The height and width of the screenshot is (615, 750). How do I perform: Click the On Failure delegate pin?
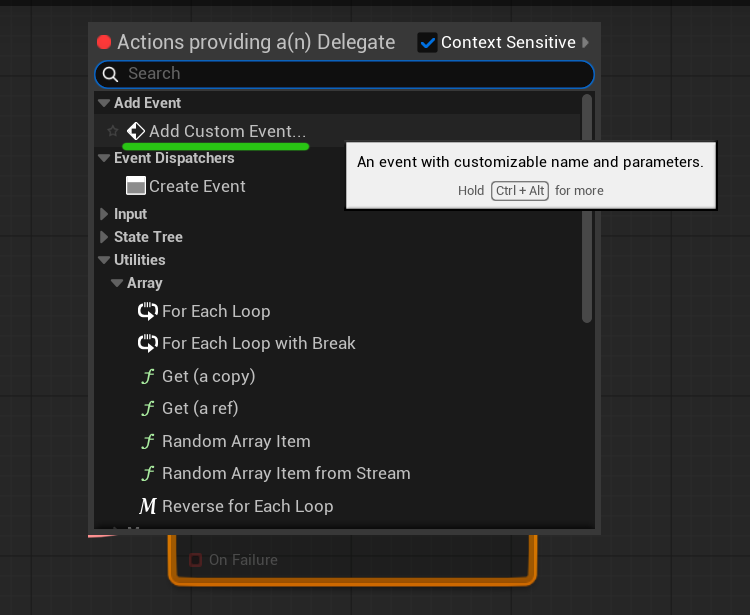[x=195, y=560]
